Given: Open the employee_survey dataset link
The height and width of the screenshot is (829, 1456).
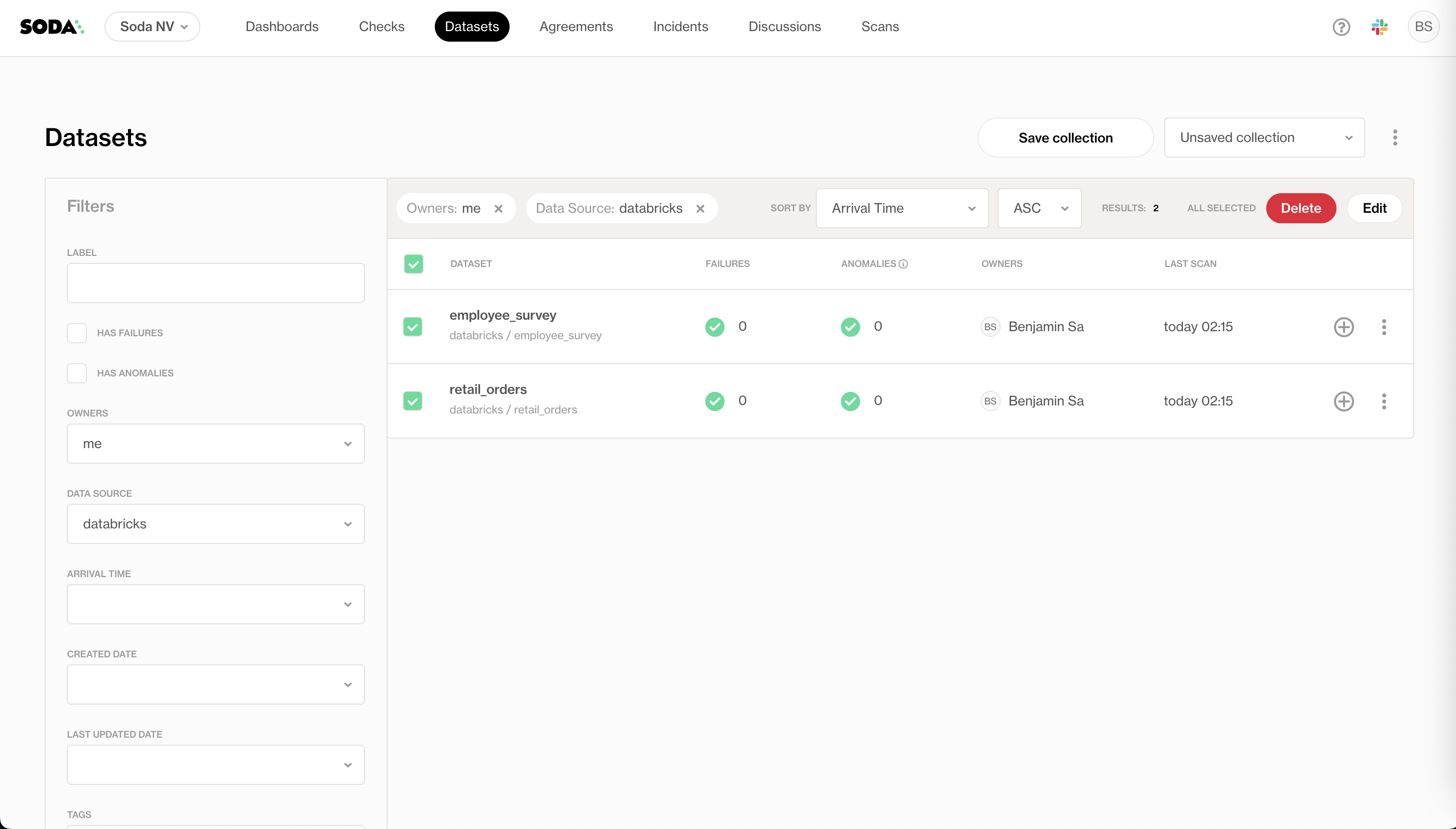Looking at the screenshot, I should point(503,315).
